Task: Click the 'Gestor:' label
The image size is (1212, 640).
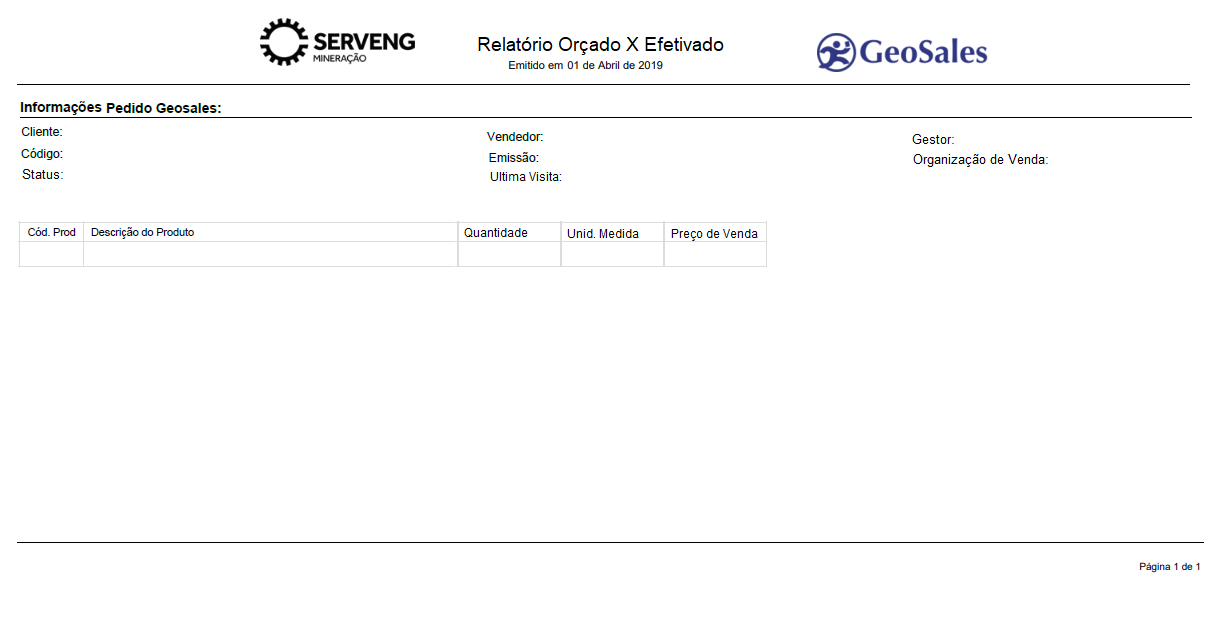Action: click(x=933, y=140)
